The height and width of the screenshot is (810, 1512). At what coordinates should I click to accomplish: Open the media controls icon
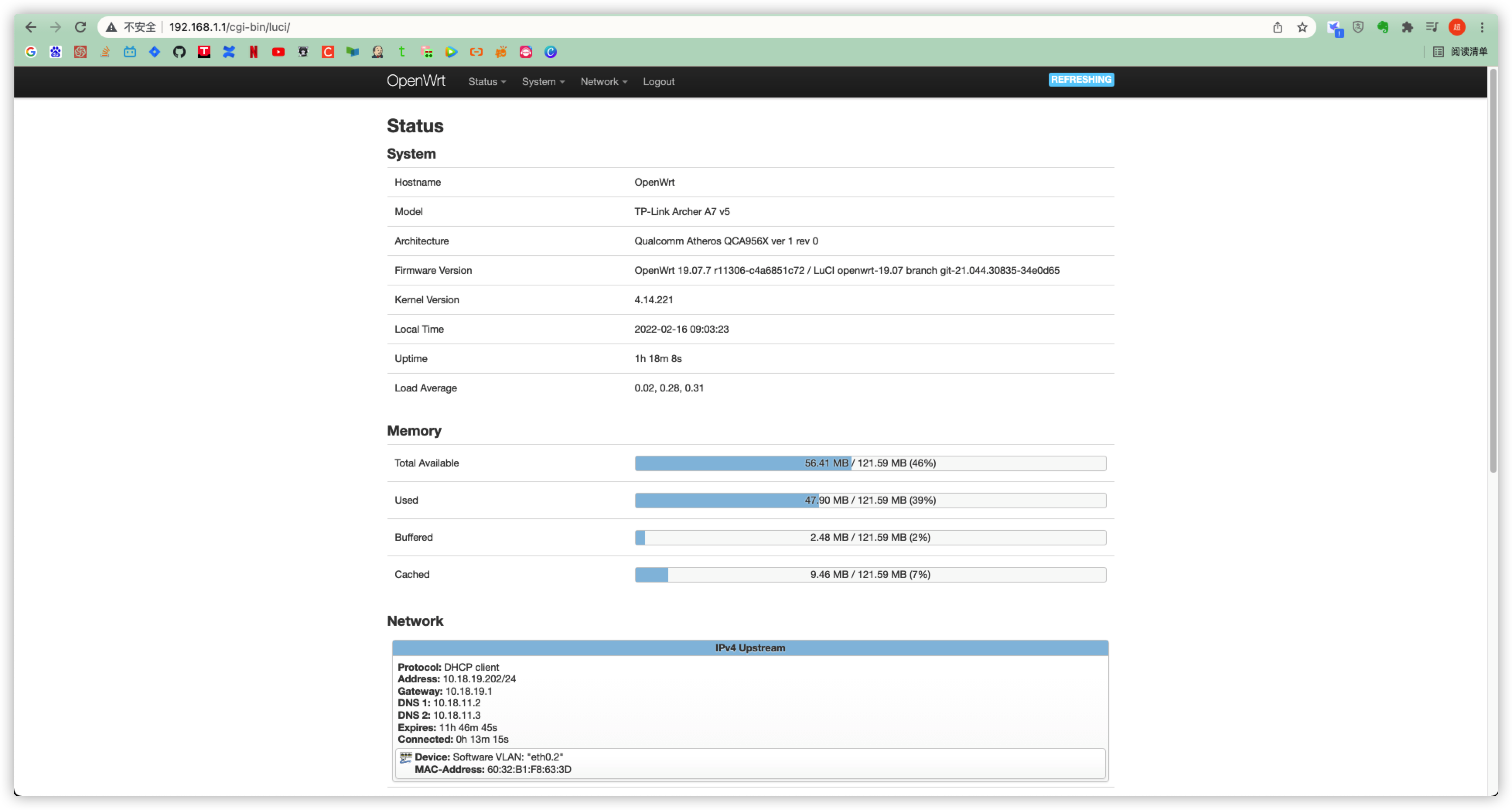click(1432, 27)
